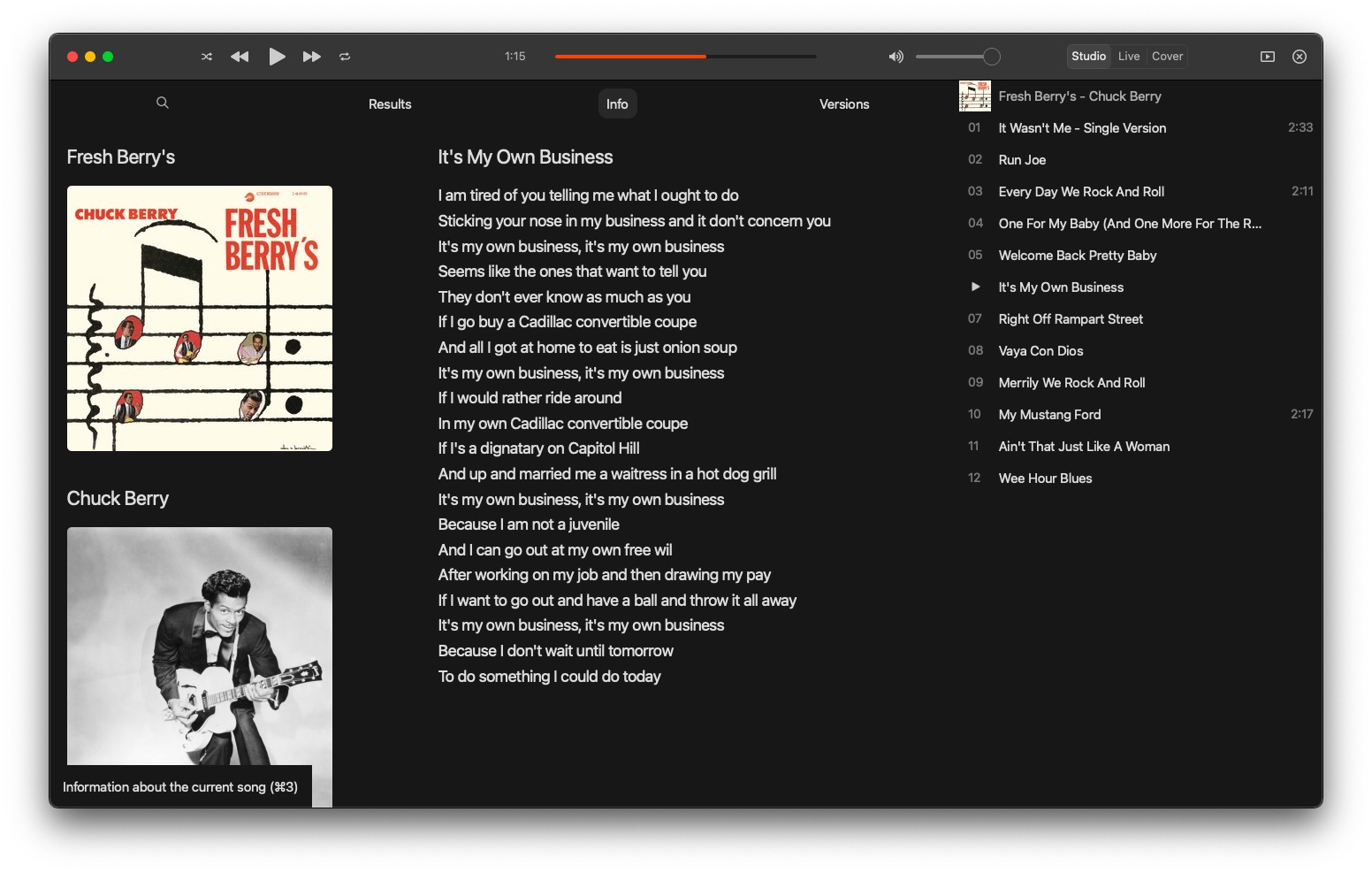Start playback with the play button
This screenshot has height=873, width=1372.
point(277,57)
